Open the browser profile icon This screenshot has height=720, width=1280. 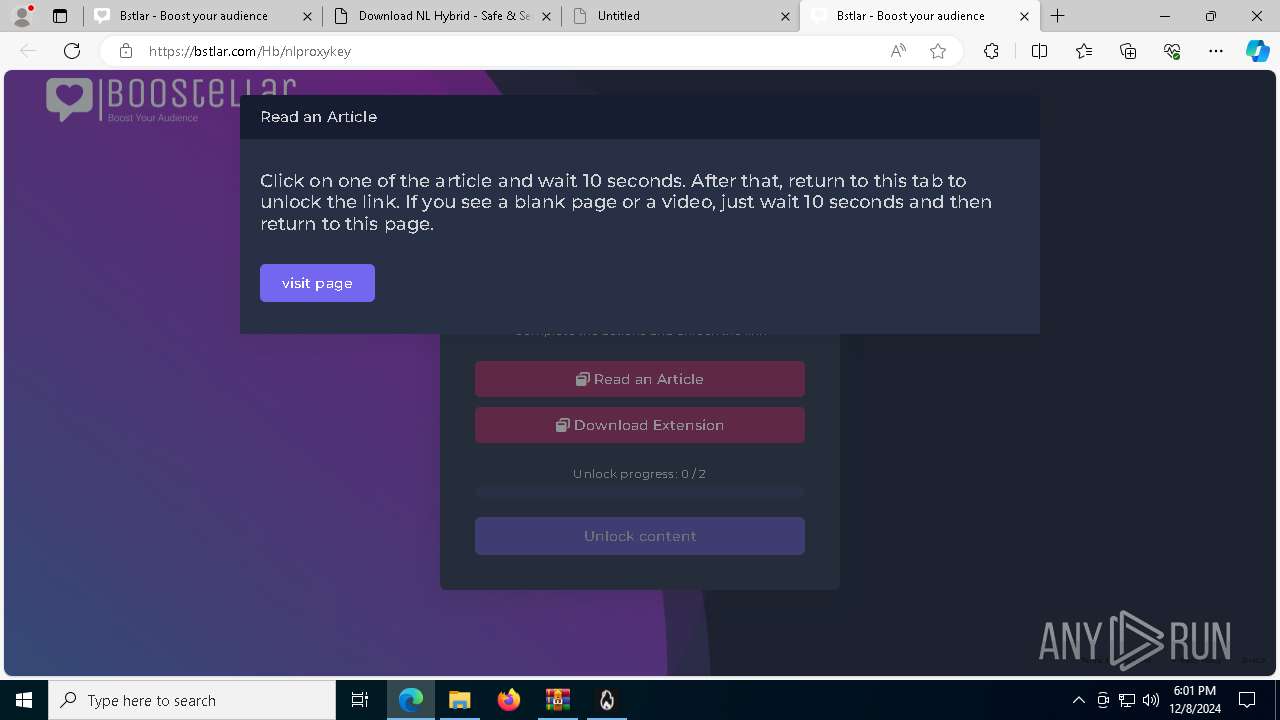[22, 15]
